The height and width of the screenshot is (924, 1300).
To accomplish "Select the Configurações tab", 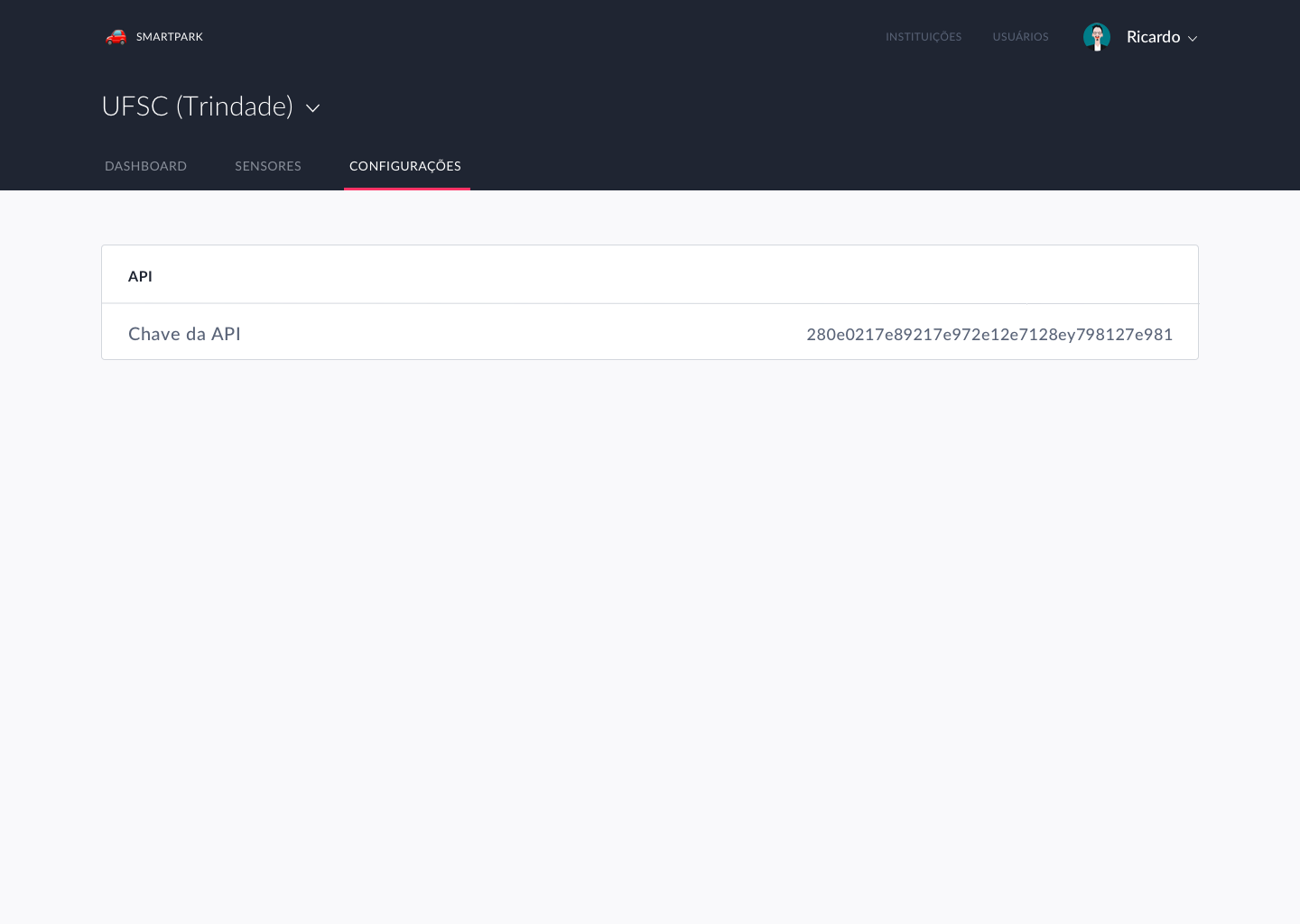I will (x=405, y=166).
